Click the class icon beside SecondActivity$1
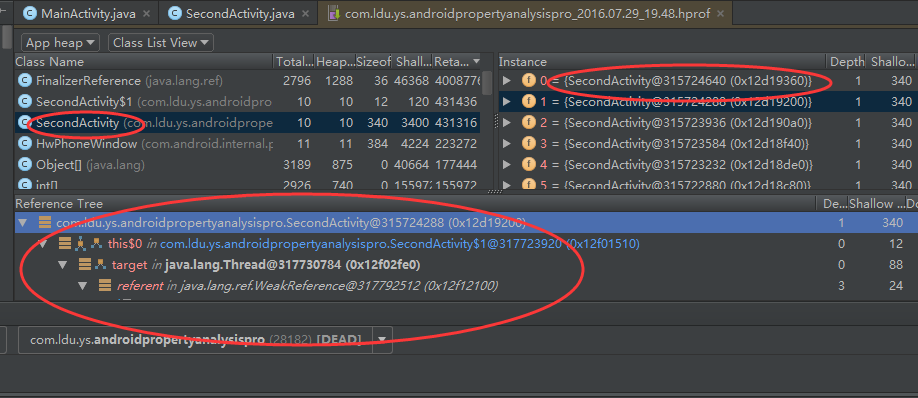Viewport: 918px width, 398px height. pyautogui.click(x=25, y=102)
